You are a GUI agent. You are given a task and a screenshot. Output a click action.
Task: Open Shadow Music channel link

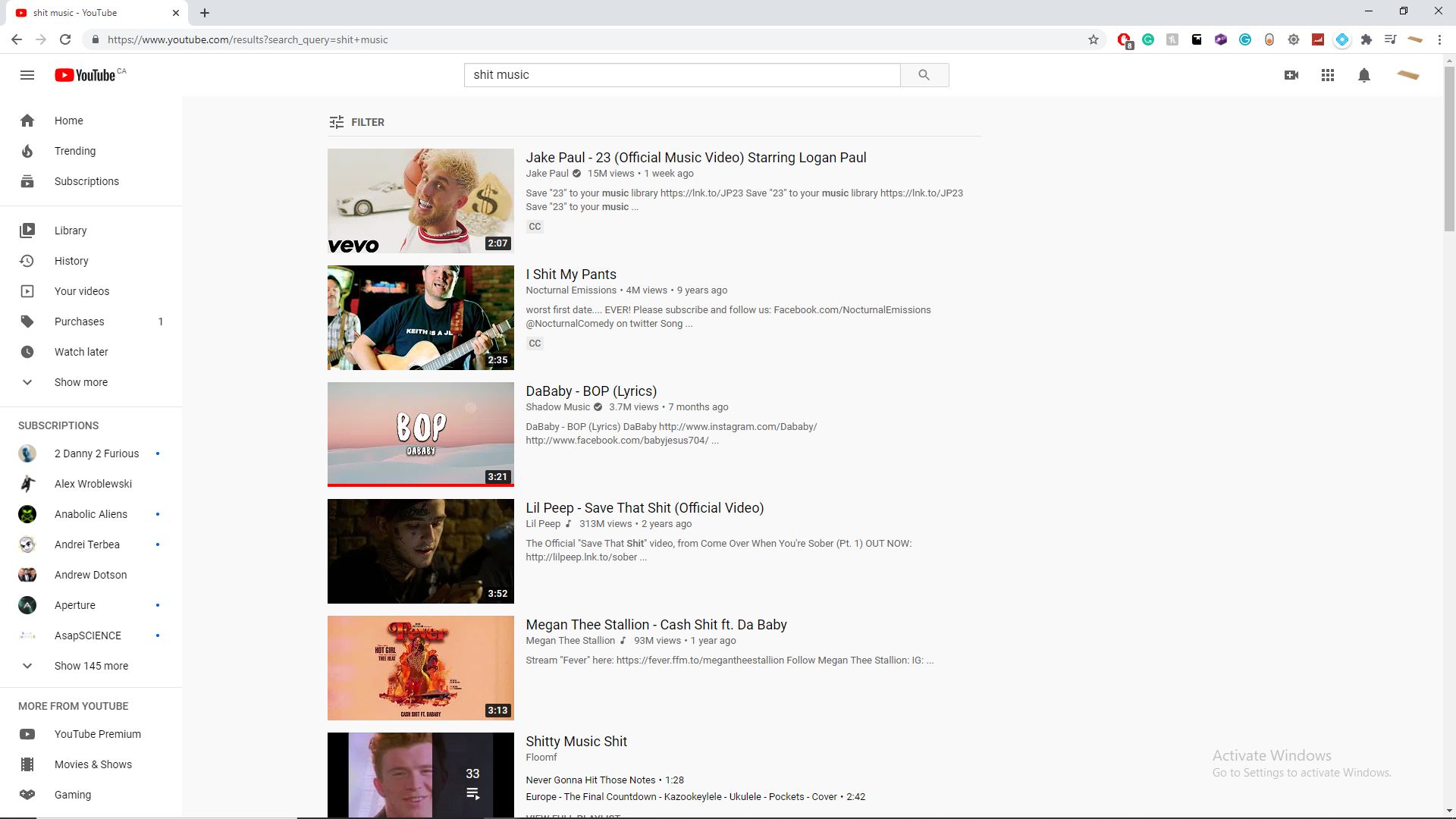[x=557, y=407]
